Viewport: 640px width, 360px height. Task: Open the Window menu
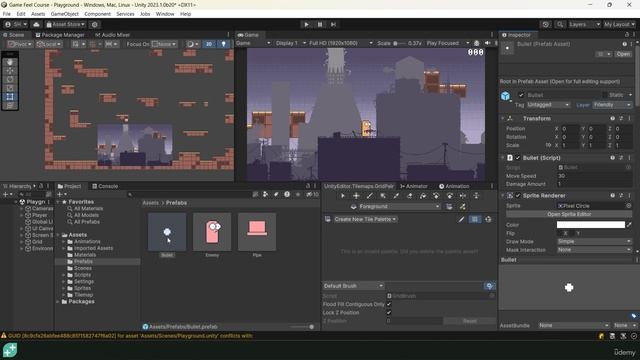[x=165, y=14]
